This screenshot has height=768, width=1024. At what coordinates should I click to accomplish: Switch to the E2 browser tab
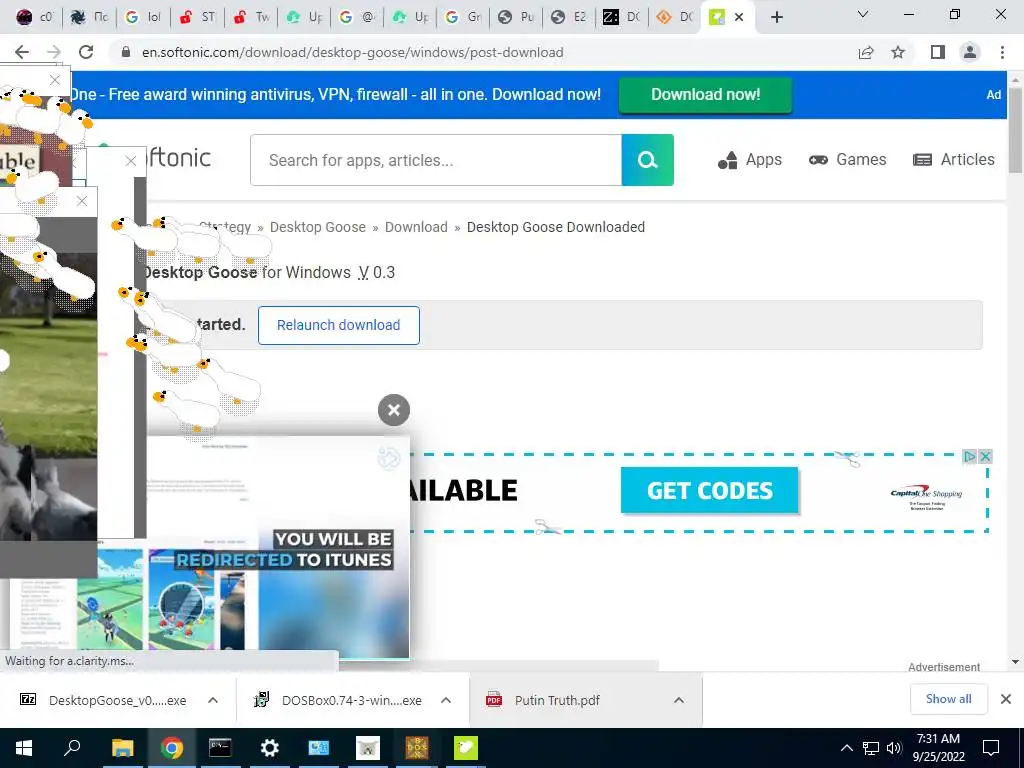coord(569,17)
